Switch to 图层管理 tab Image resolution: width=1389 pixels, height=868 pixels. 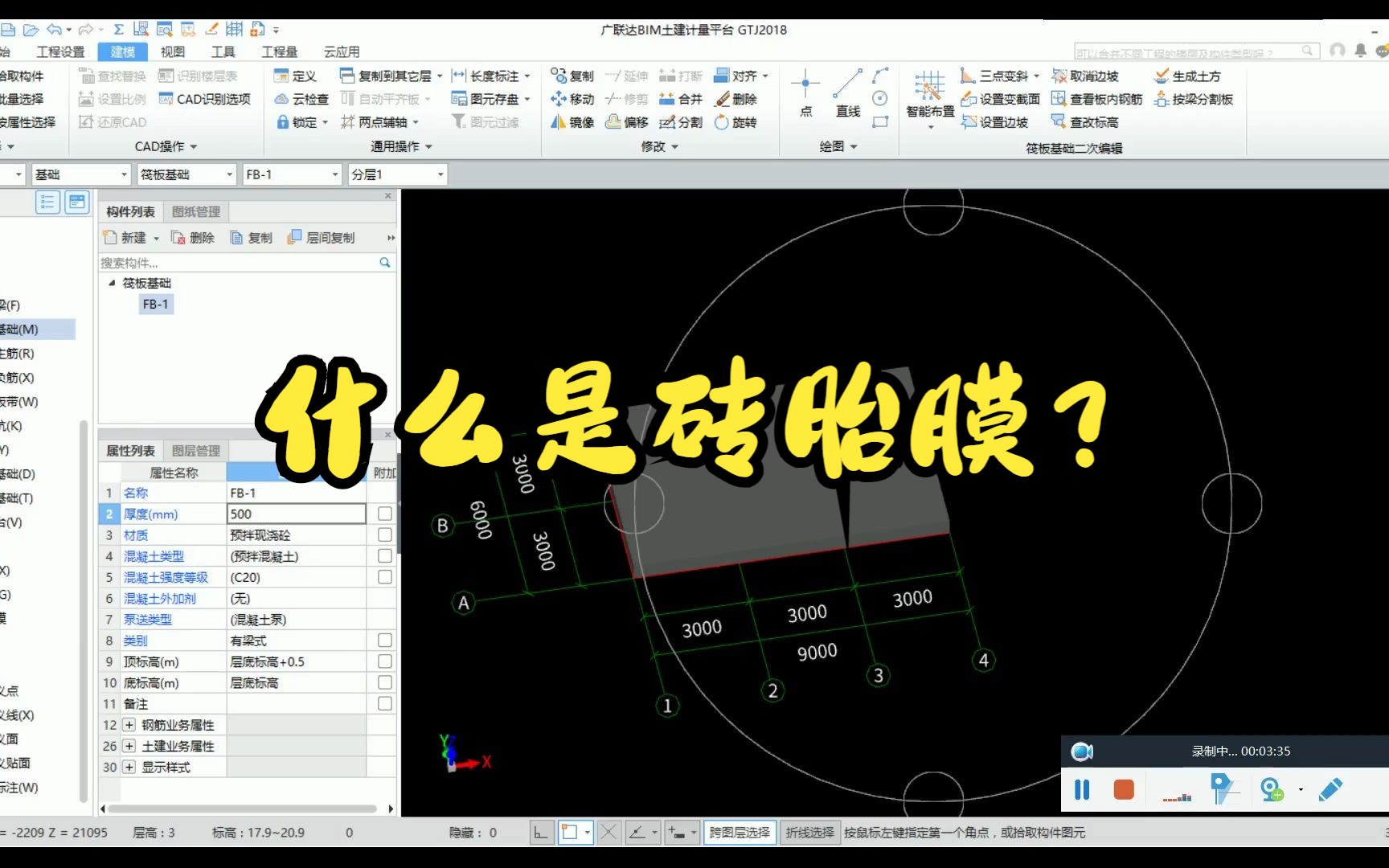tap(196, 451)
